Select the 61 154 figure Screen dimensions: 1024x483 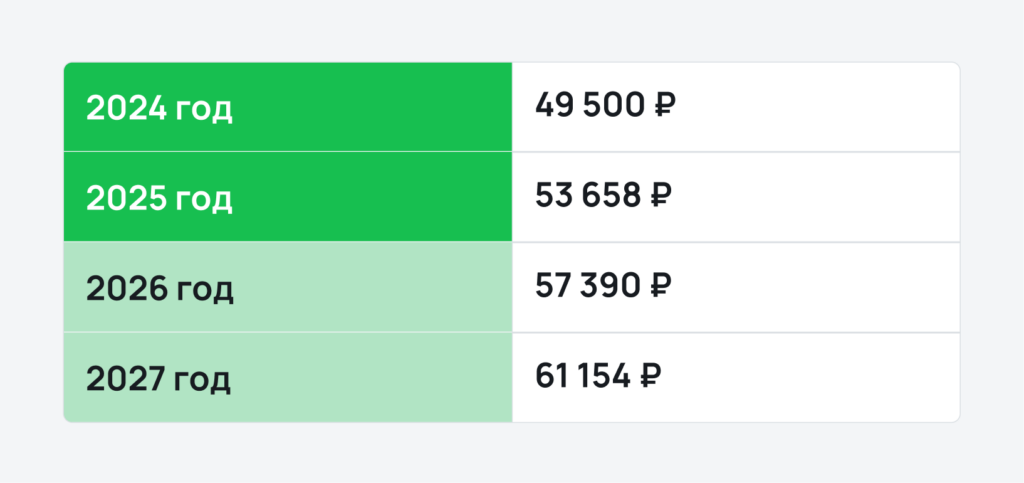click(x=581, y=376)
